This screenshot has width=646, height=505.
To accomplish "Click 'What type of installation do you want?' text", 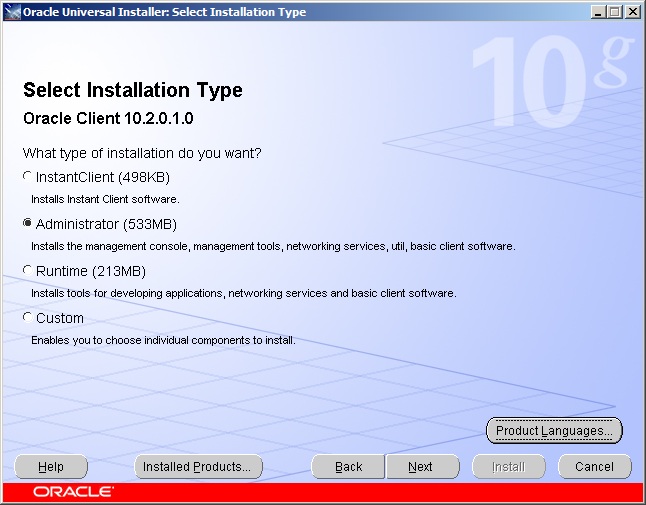I will 142,153.
